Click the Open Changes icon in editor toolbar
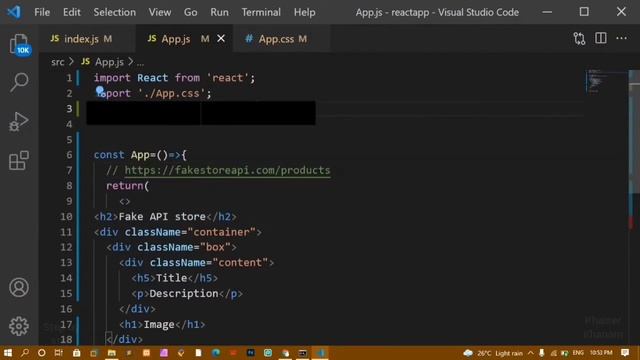The image size is (640, 360). (579, 39)
